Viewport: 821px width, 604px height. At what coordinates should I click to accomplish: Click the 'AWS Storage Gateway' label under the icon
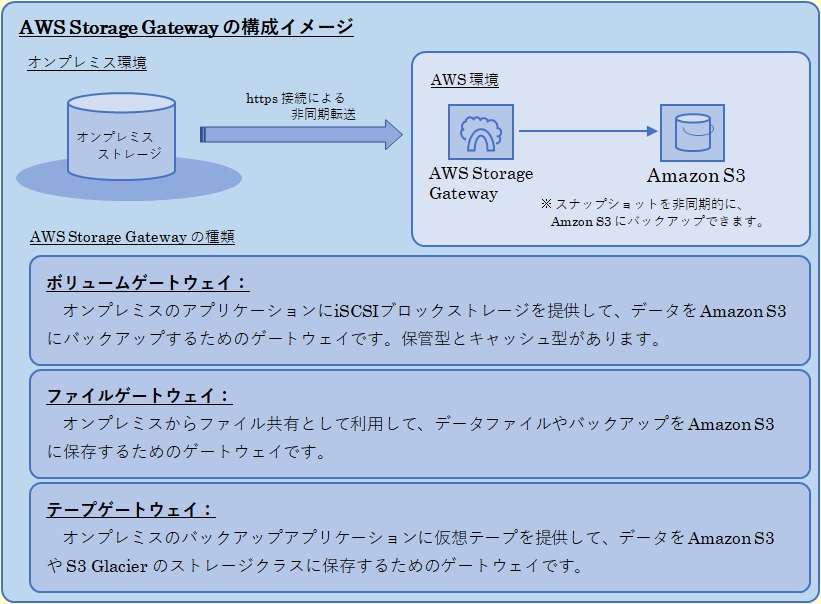pos(481,183)
